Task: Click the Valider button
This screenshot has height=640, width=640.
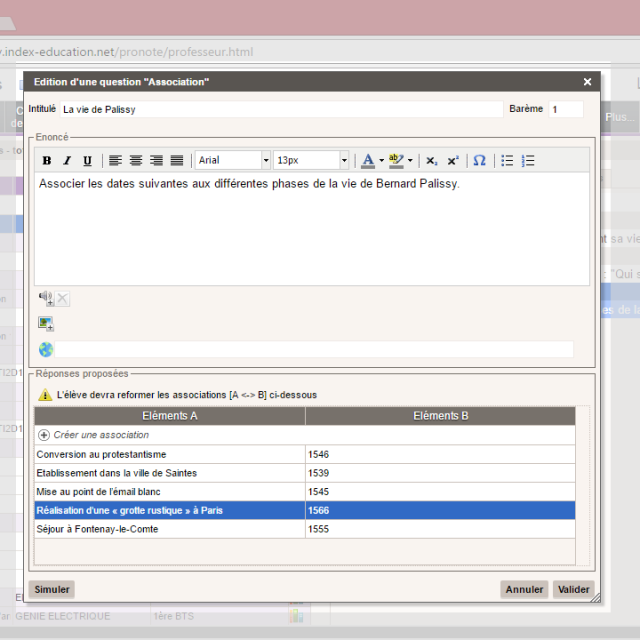Action: (574, 590)
